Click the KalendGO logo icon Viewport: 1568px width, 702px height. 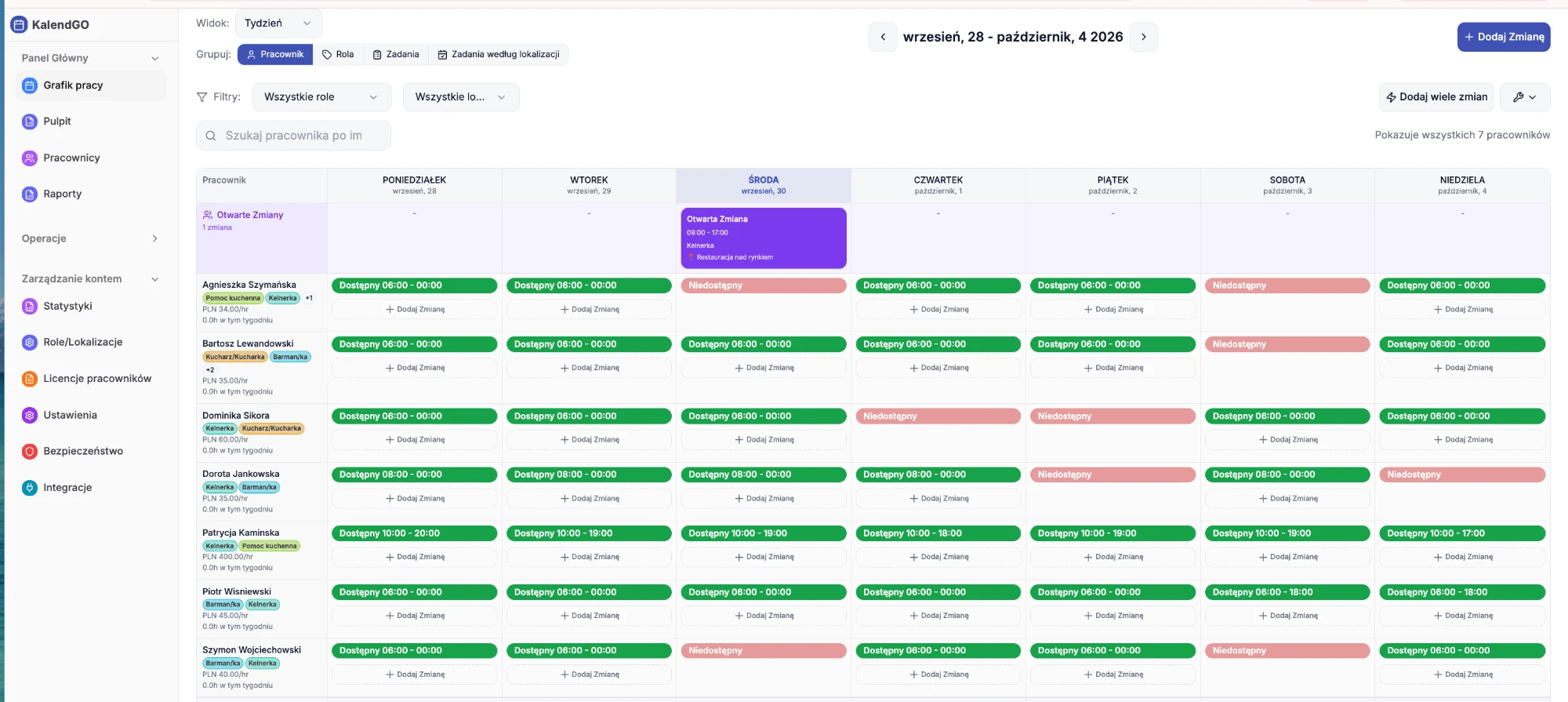coord(19,24)
